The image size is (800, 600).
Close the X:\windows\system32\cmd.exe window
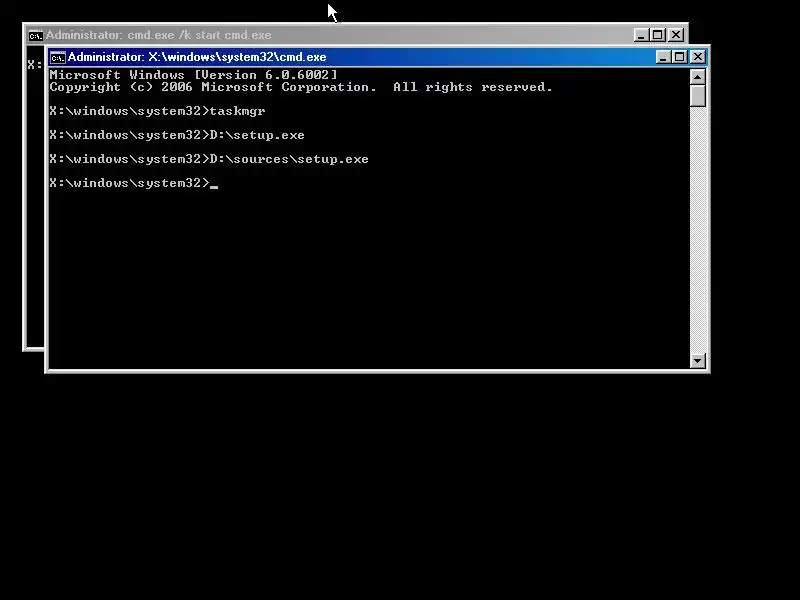697,57
